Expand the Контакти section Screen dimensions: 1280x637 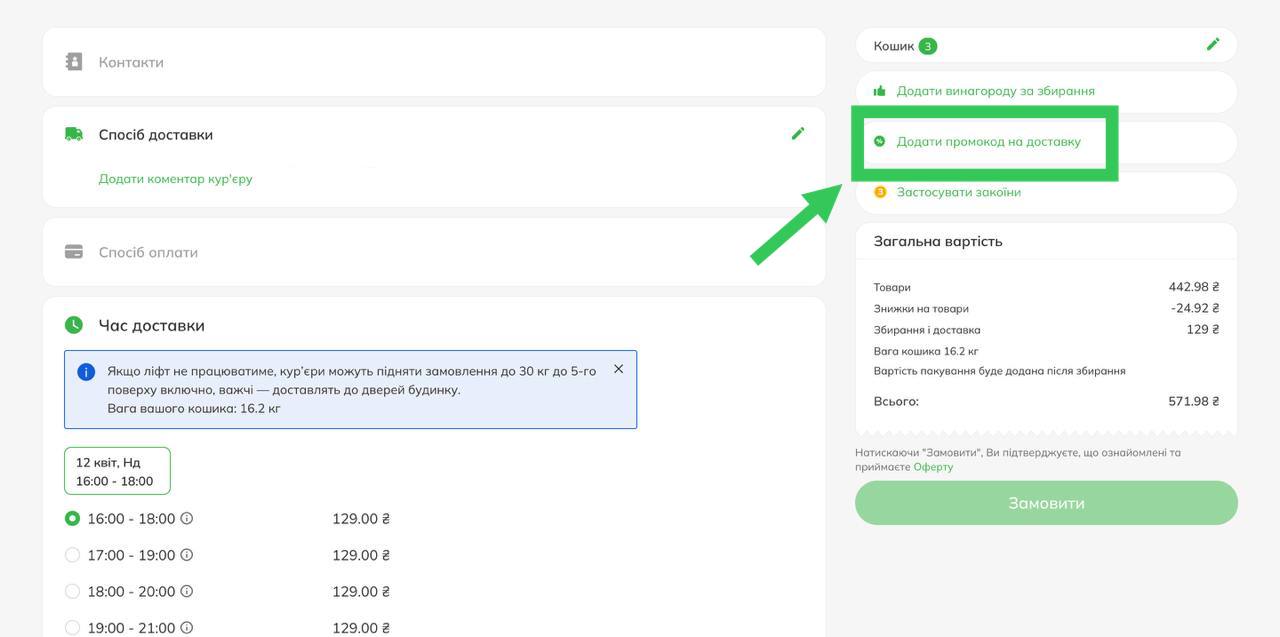coord(131,62)
